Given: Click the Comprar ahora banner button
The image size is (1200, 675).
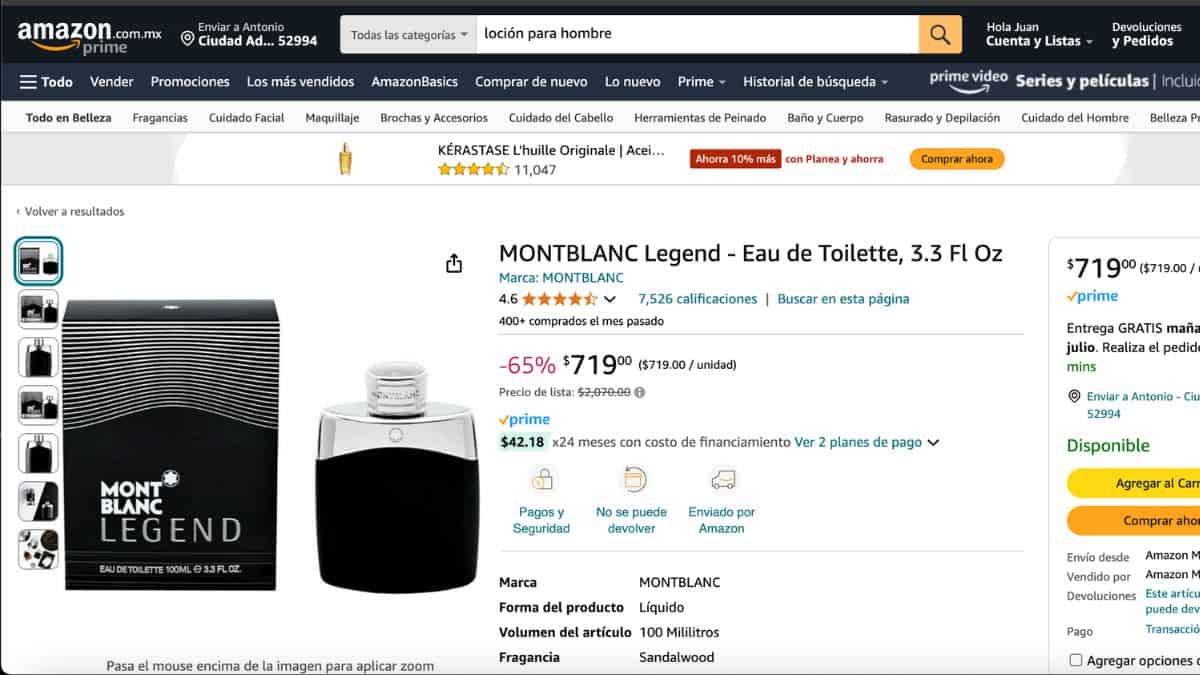Looking at the screenshot, I should (956, 159).
